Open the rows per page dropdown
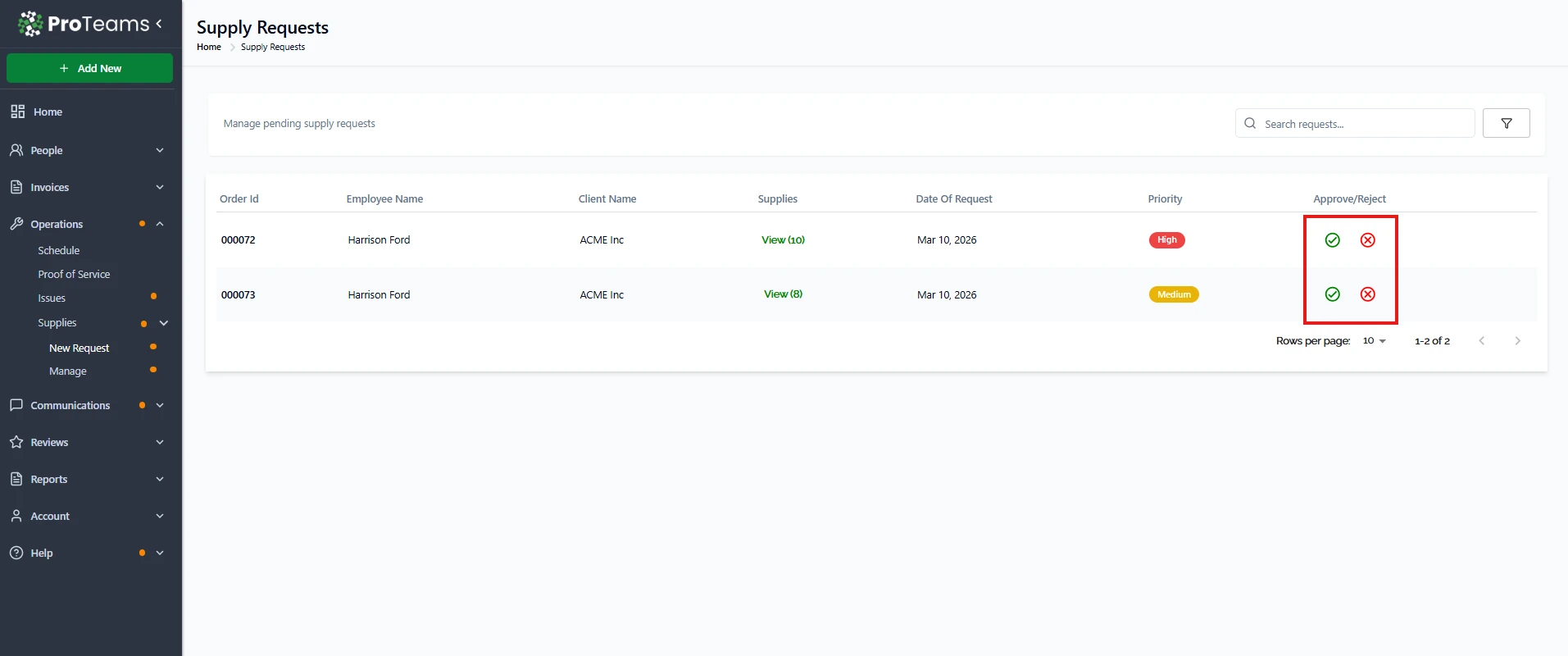This screenshot has height=656, width=1568. (x=1374, y=341)
